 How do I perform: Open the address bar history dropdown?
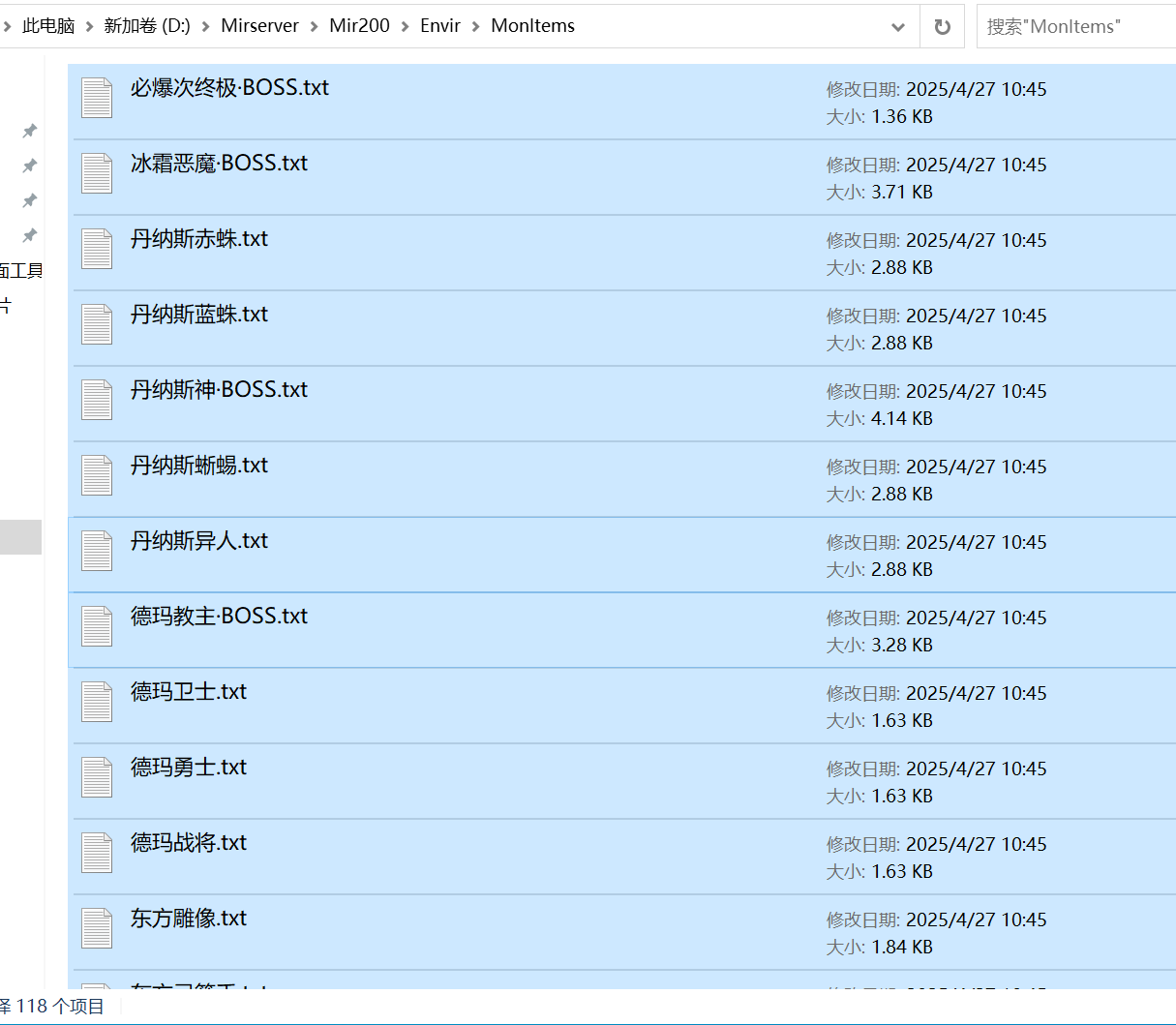click(x=898, y=27)
